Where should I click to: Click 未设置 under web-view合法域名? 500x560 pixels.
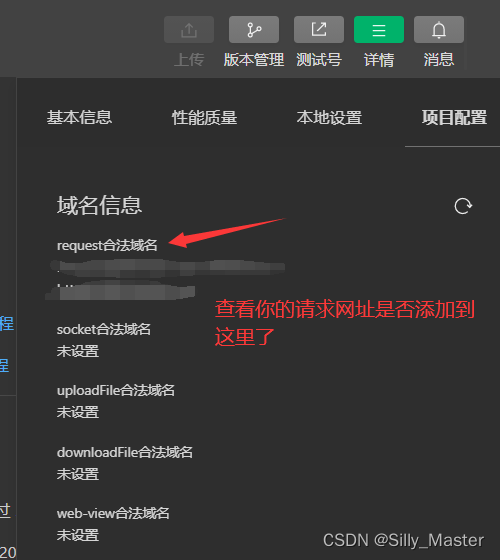click(x=78, y=535)
